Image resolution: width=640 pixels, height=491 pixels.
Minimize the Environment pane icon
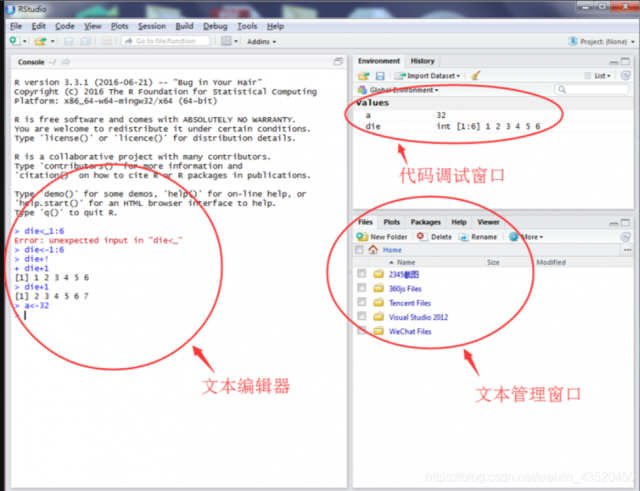[613, 62]
